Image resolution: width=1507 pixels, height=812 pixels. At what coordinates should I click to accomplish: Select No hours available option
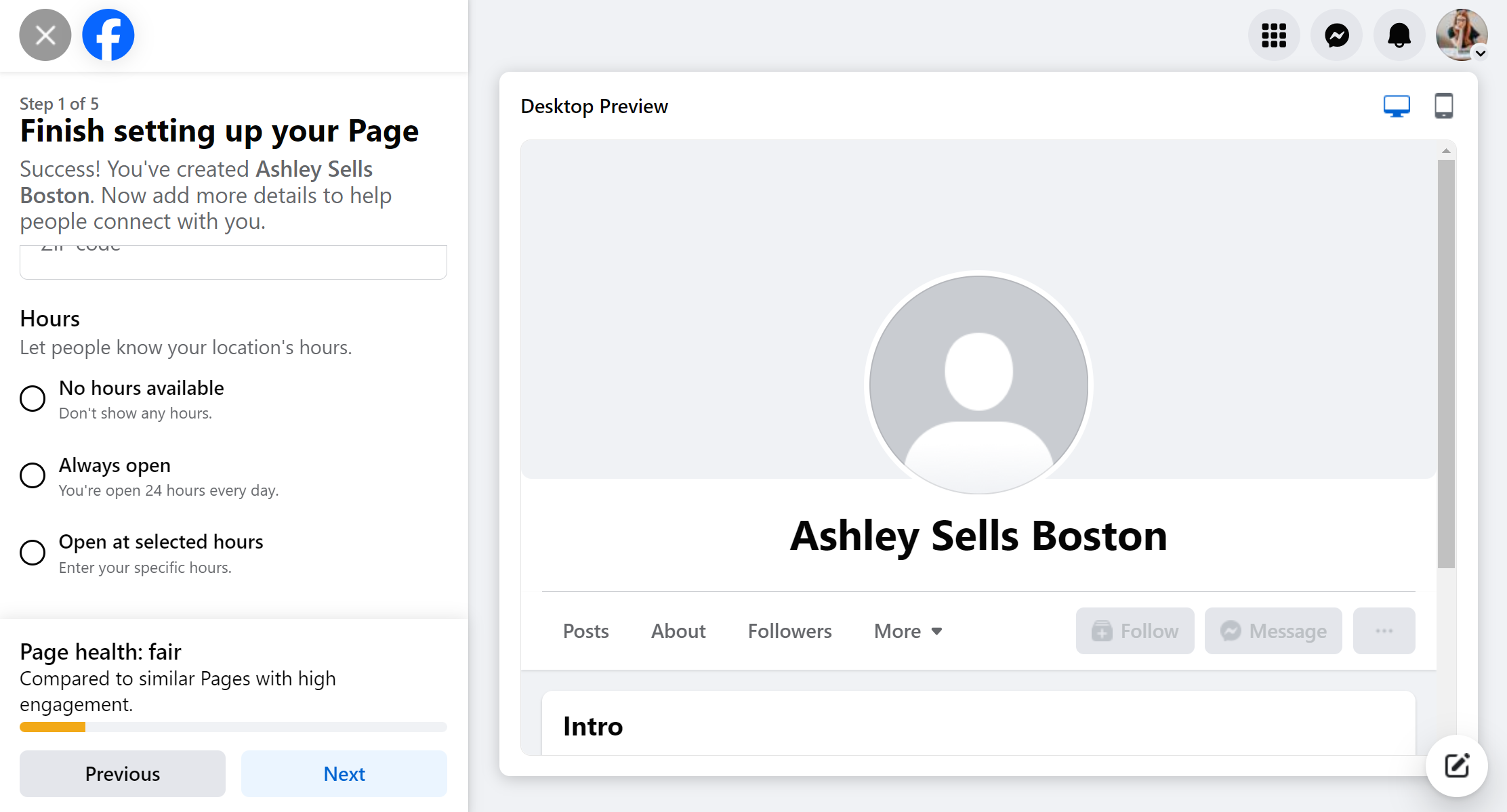pyautogui.click(x=33, y=398)
